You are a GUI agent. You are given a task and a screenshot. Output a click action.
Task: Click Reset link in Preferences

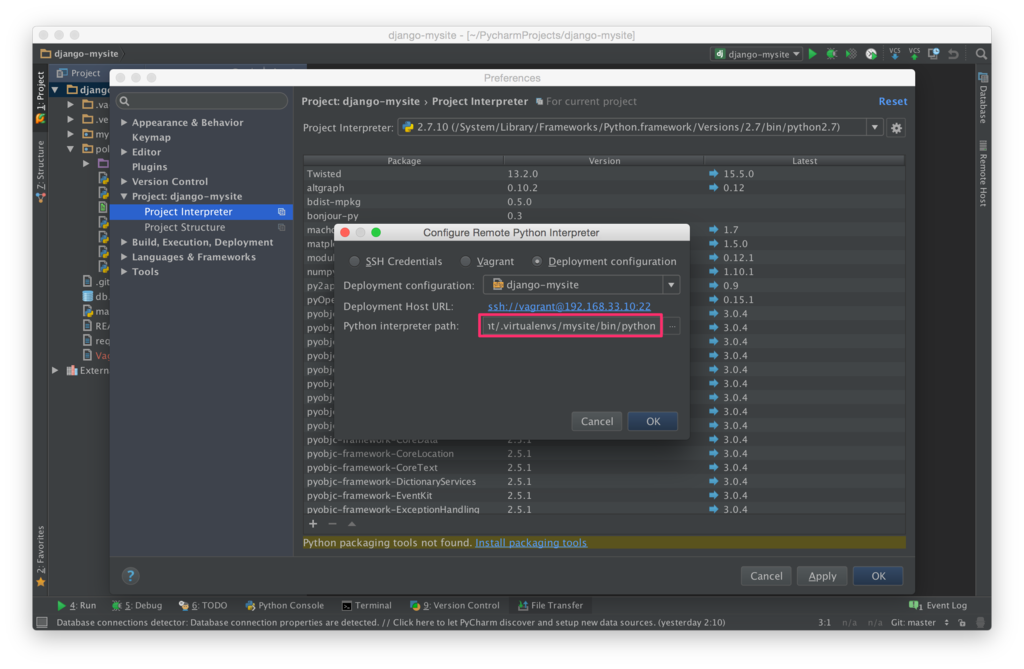point(893,101)
